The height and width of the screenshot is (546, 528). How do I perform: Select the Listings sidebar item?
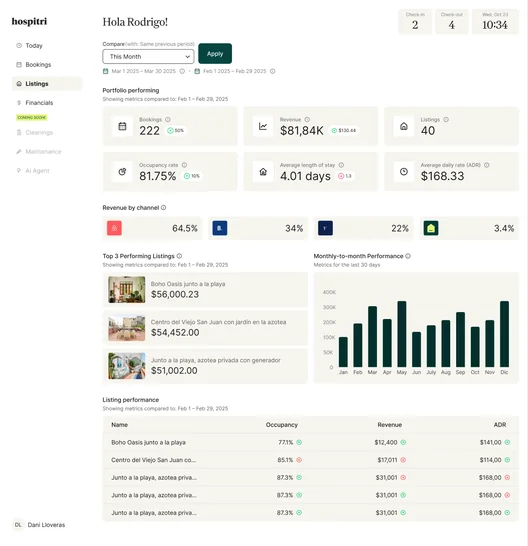[x=47, y=84]
